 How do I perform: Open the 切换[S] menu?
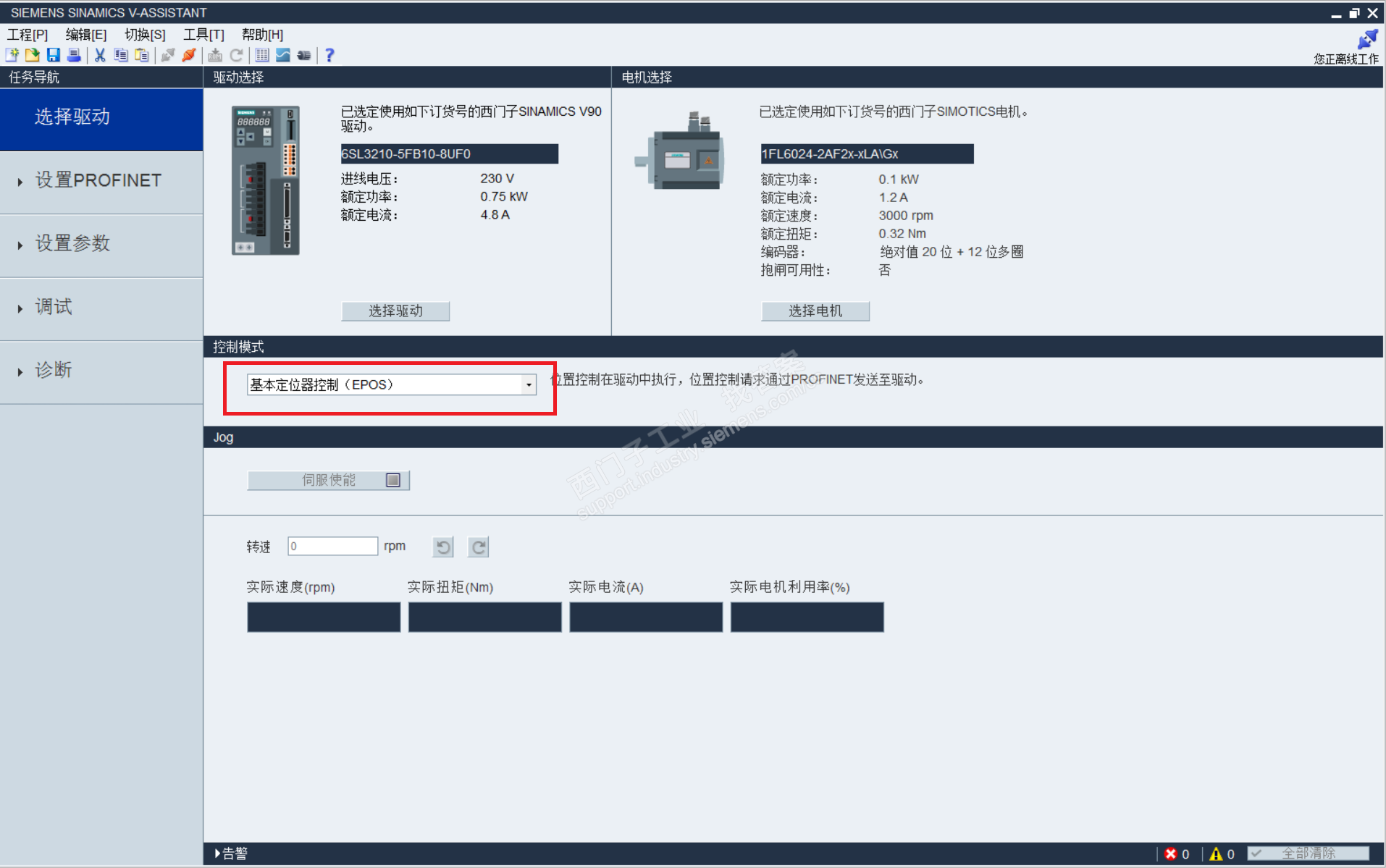145,34
